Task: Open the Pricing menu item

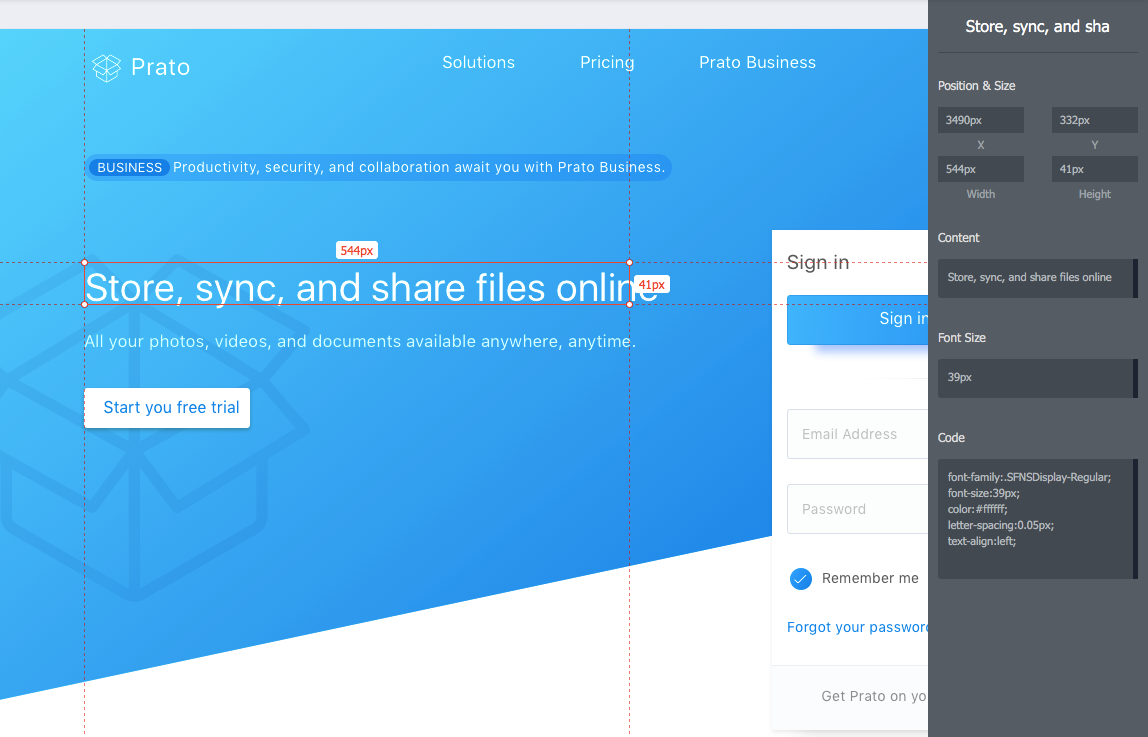Action: pyautogui.click(x=607, y=63)
